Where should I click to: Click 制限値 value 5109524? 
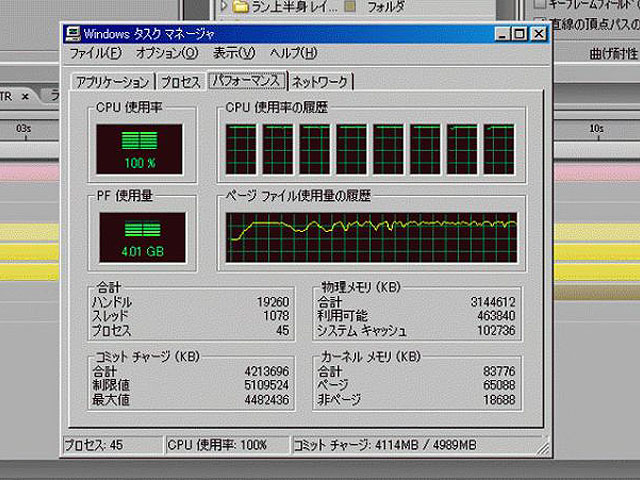(x=267, y=385)
